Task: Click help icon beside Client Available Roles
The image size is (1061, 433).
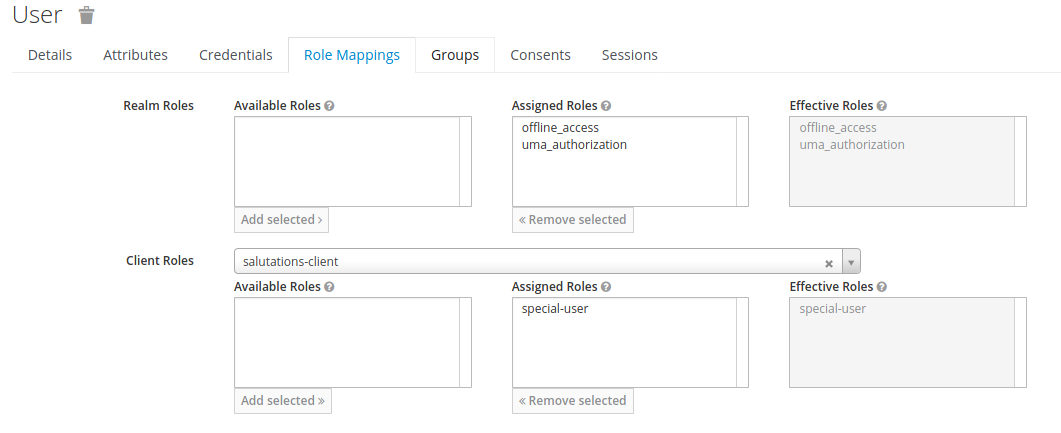Action: click(x=330, y=287)
